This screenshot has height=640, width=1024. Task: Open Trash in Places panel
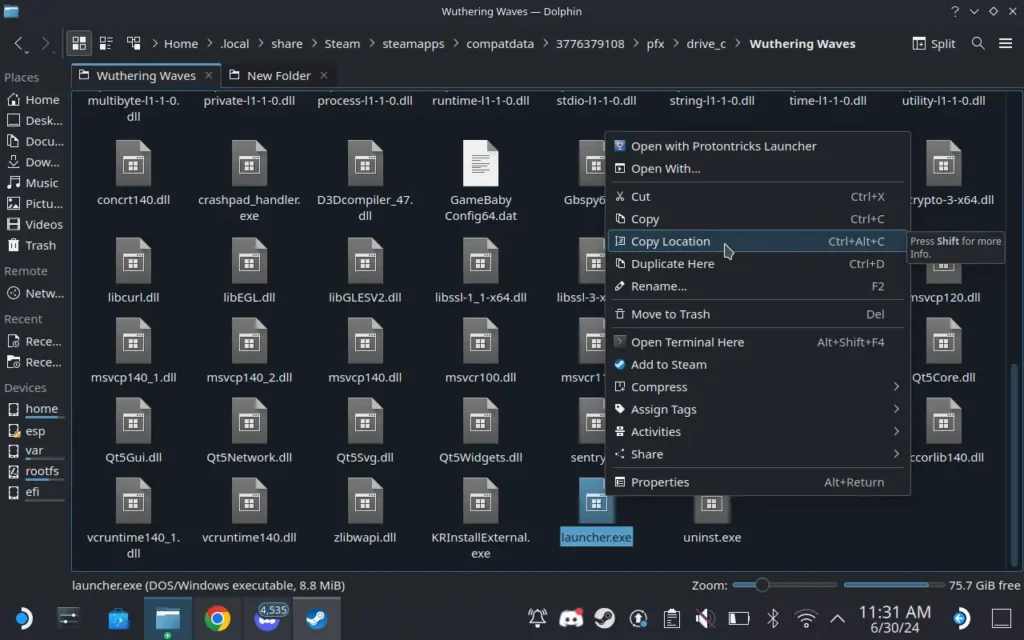(34, 246)
